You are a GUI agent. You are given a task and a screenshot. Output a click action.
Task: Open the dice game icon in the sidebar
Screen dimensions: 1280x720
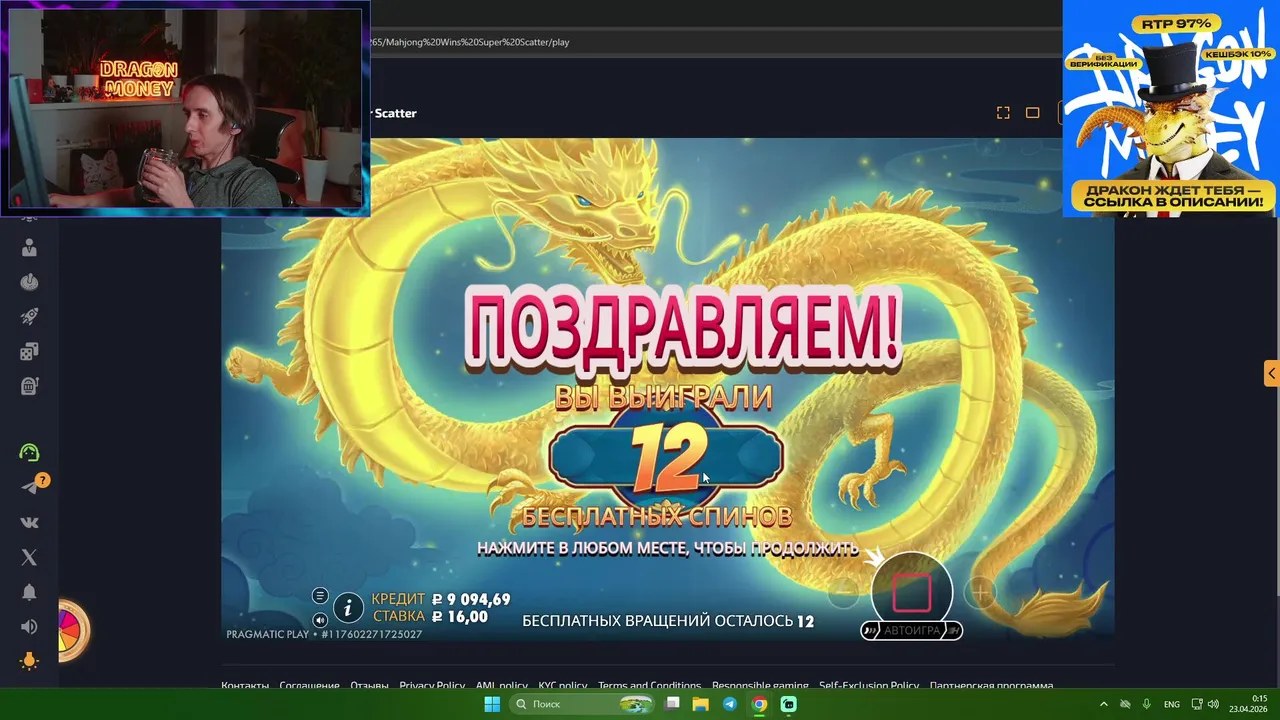(x=29, y=351)
